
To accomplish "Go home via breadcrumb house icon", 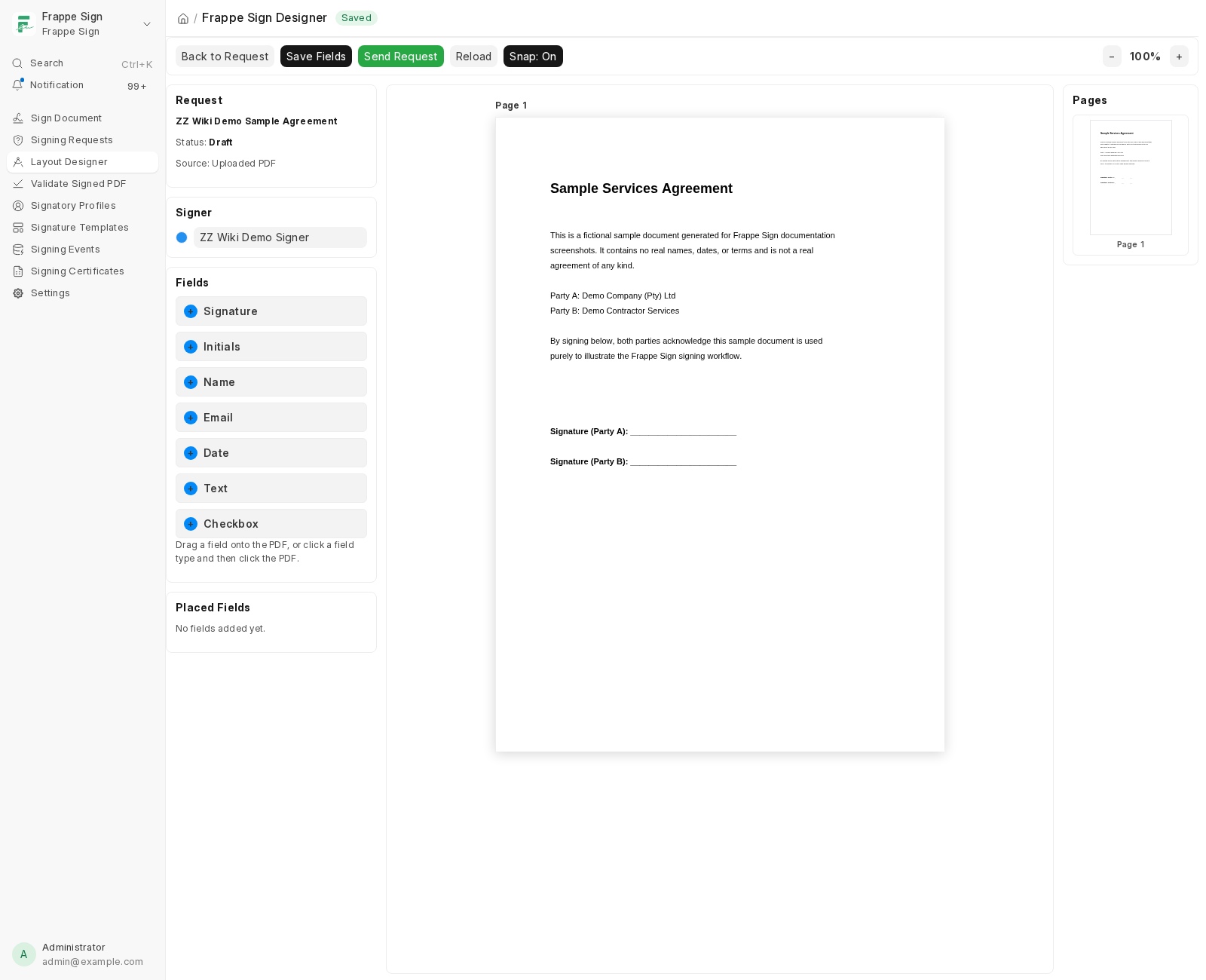I will pos(183,19).
